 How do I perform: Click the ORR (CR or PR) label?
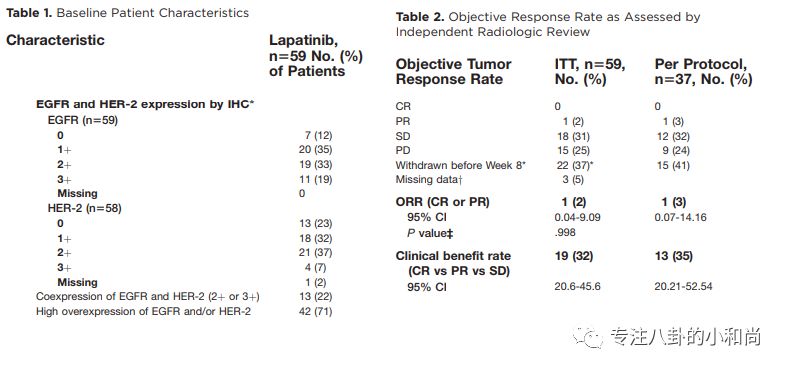[x=443, y=202]
